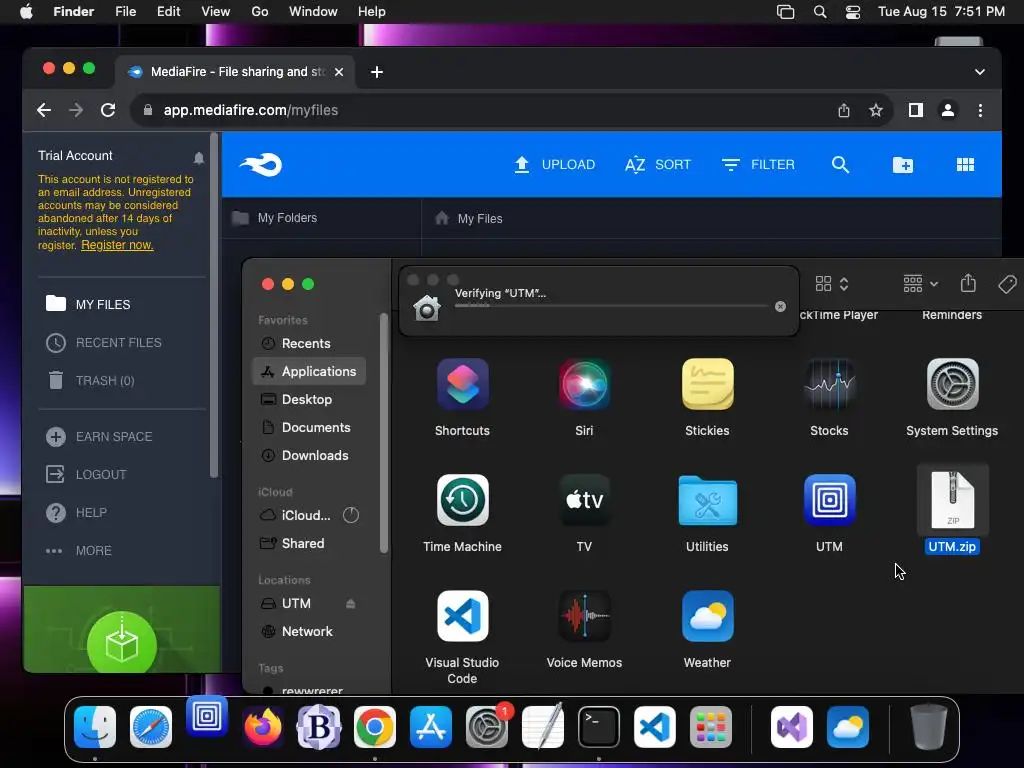The image size is (1024, 768).
Task: Open a new Chrome tab
Action: pos(377,72)
